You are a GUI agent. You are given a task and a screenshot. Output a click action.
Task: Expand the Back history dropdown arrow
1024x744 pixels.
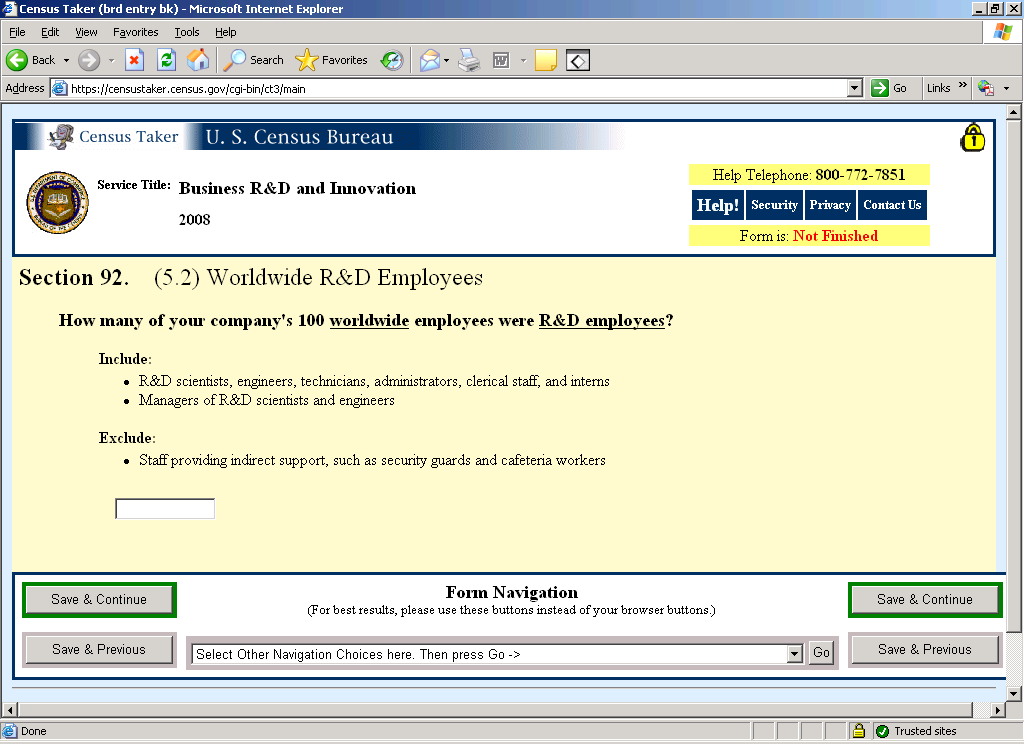pyautogui.click(x=66, y=60)
